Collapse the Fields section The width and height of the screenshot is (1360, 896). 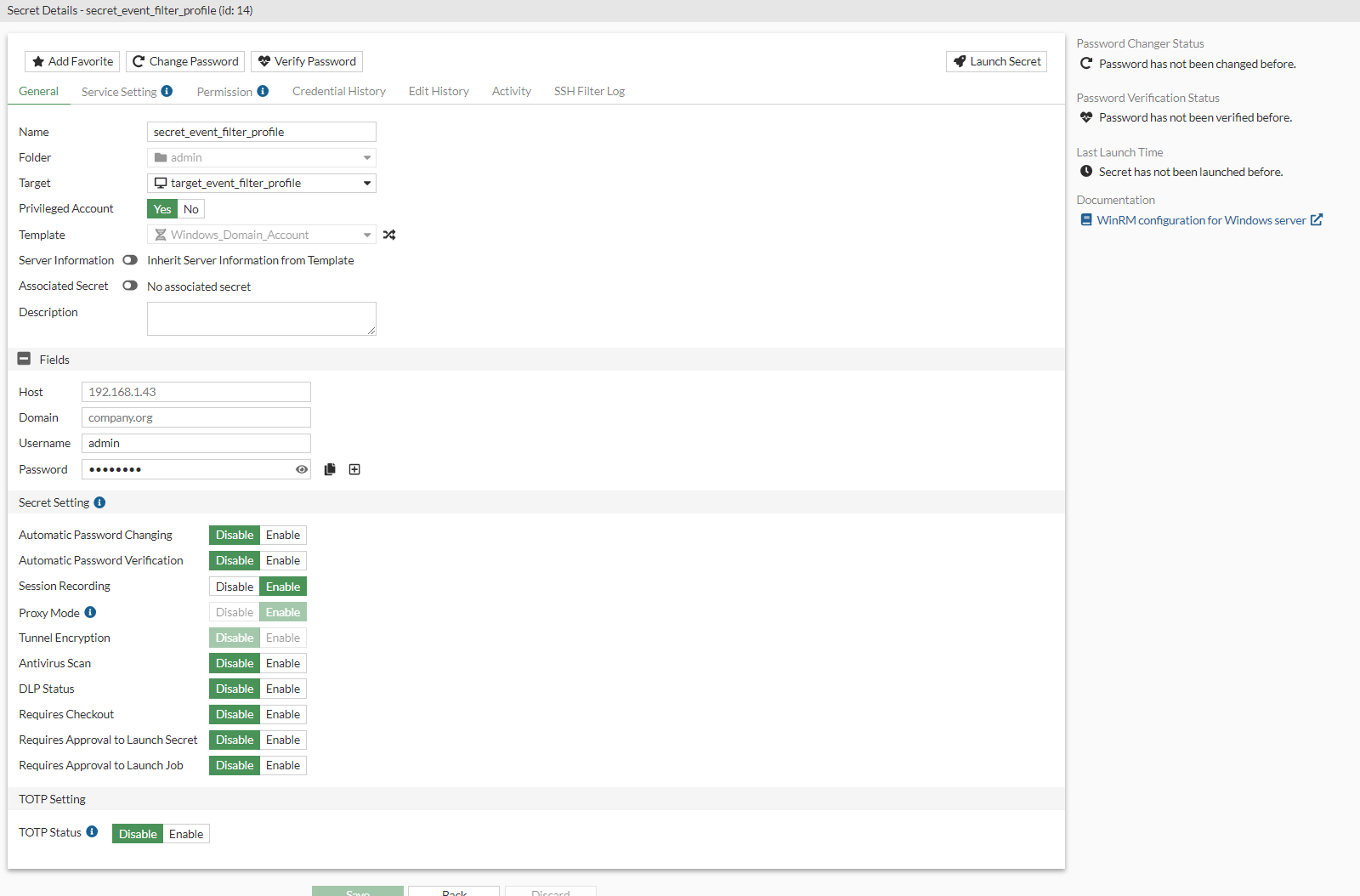pos(24,358)
